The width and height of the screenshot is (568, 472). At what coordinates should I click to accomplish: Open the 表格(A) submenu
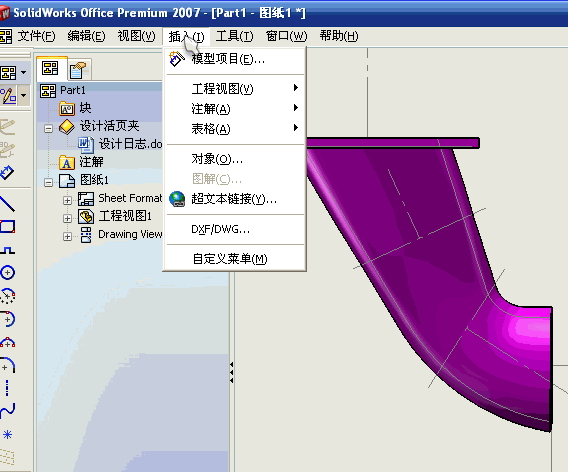click(234, 128)
